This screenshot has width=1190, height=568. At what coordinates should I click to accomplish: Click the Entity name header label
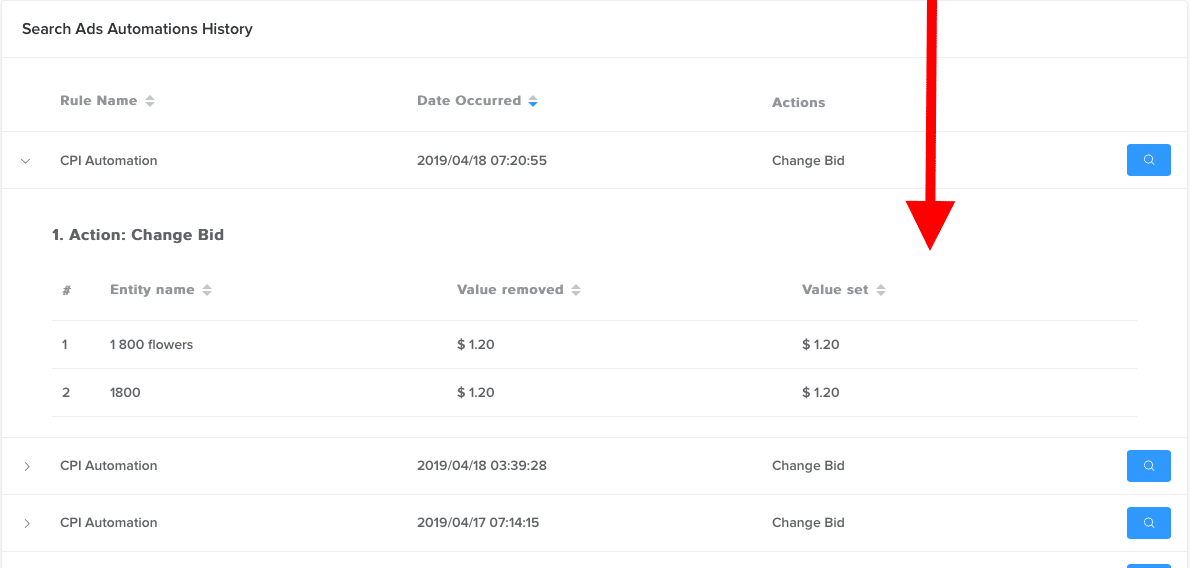pos(152,290)
